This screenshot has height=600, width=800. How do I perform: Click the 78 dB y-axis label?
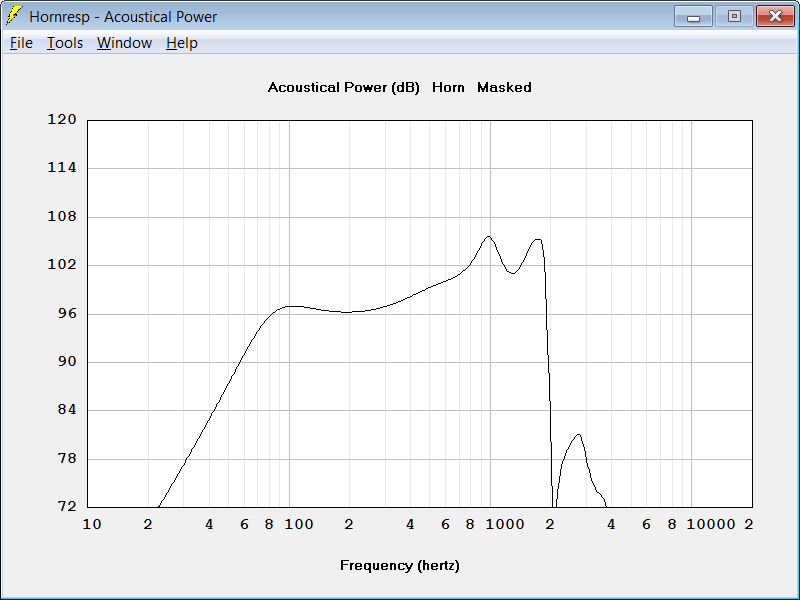[x=67, y=458]
